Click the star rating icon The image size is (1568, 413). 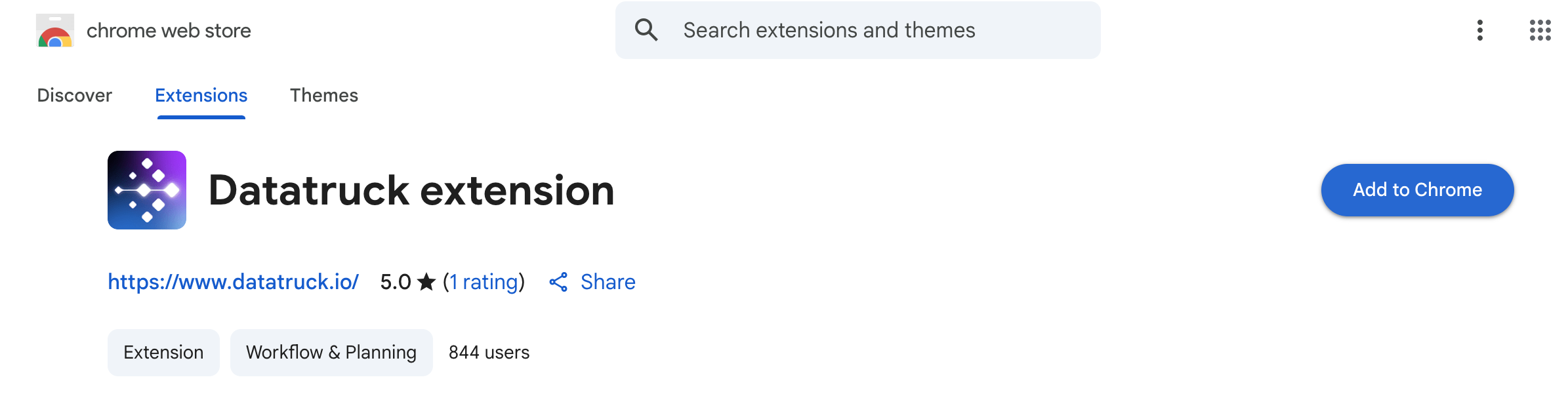pyautogui.click(x=425, y=282)
